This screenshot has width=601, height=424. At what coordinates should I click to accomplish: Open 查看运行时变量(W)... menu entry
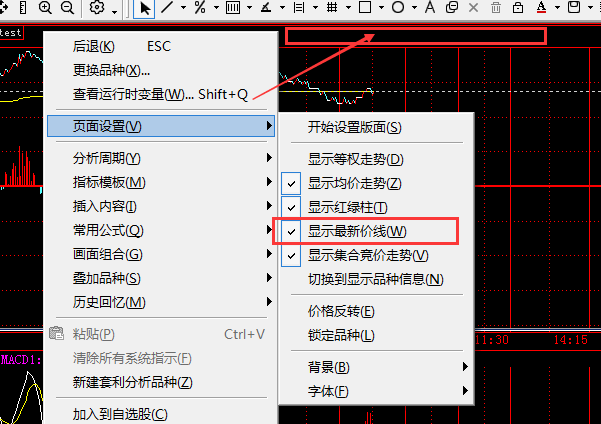point(161,94)
